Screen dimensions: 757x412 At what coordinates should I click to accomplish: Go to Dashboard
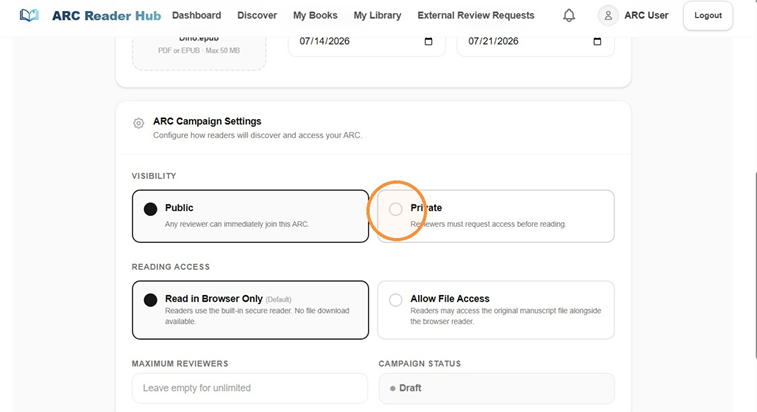[196, 15]
